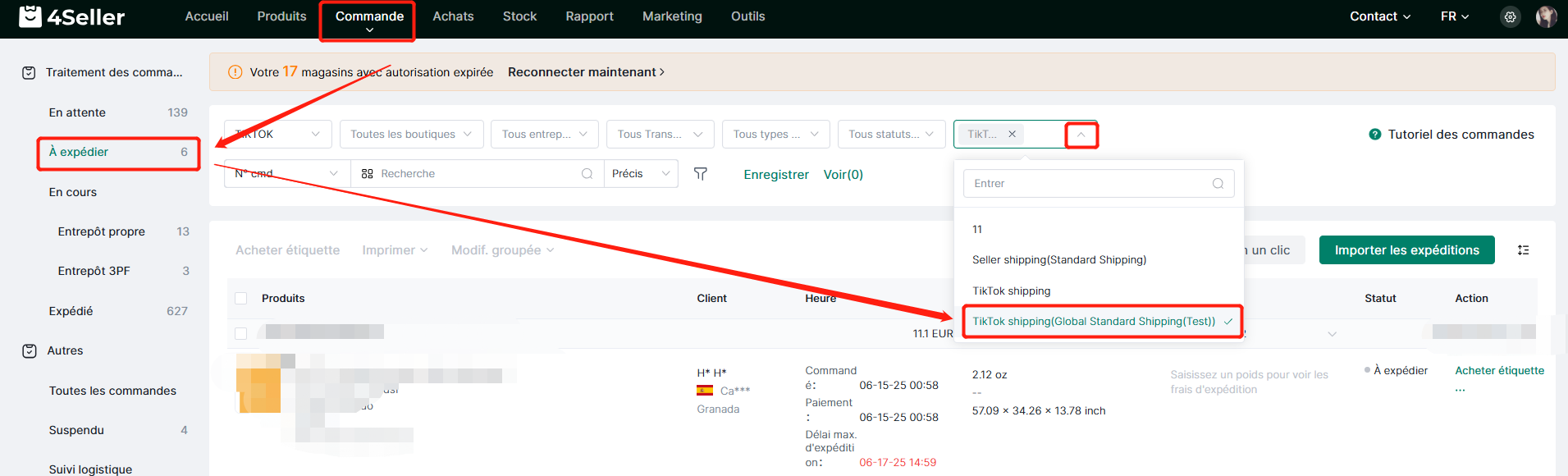Open the Tous statuts dropdown
Viewport: 1568px width, 476px height.
tap(891, 135)
